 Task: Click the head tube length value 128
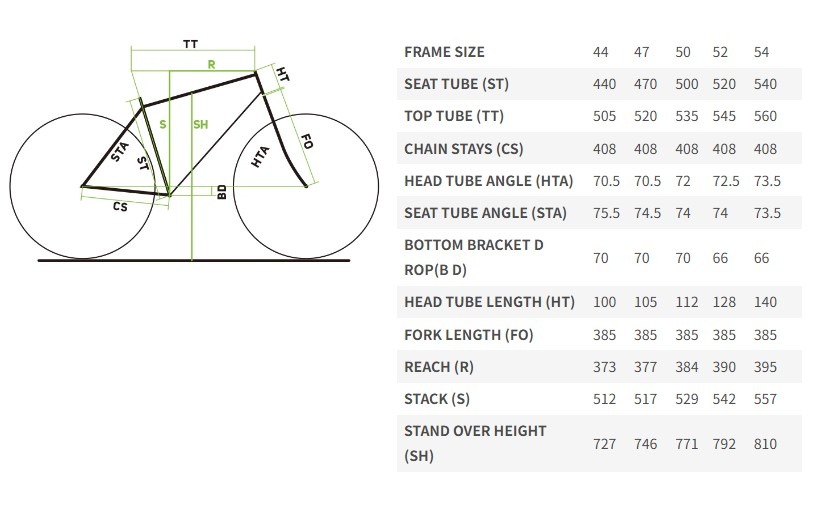[x=724, y=302]
